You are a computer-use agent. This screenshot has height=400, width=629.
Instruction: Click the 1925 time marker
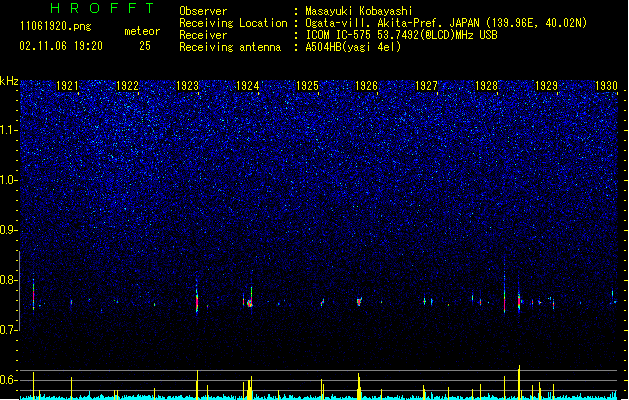(307, 86)
